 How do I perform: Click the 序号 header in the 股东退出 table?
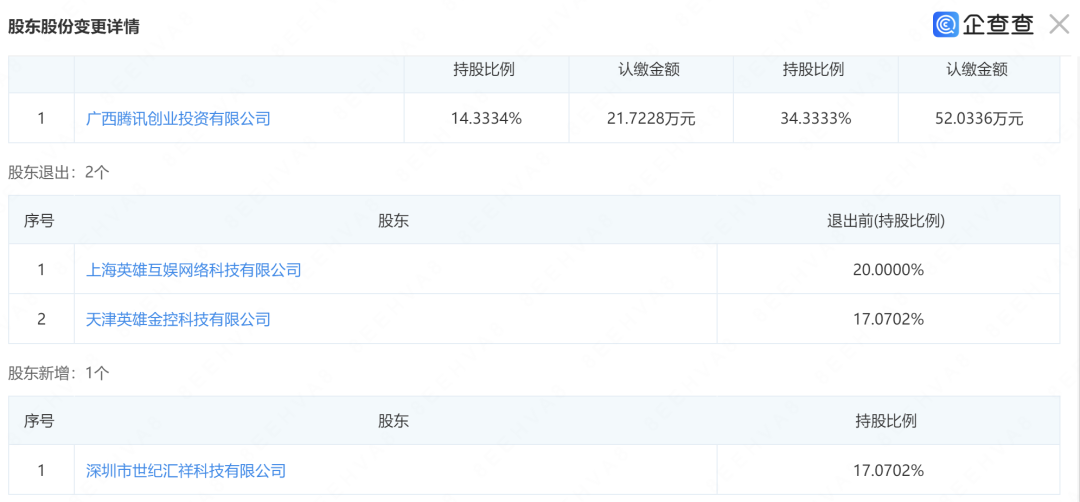click(x=40, y=221)
